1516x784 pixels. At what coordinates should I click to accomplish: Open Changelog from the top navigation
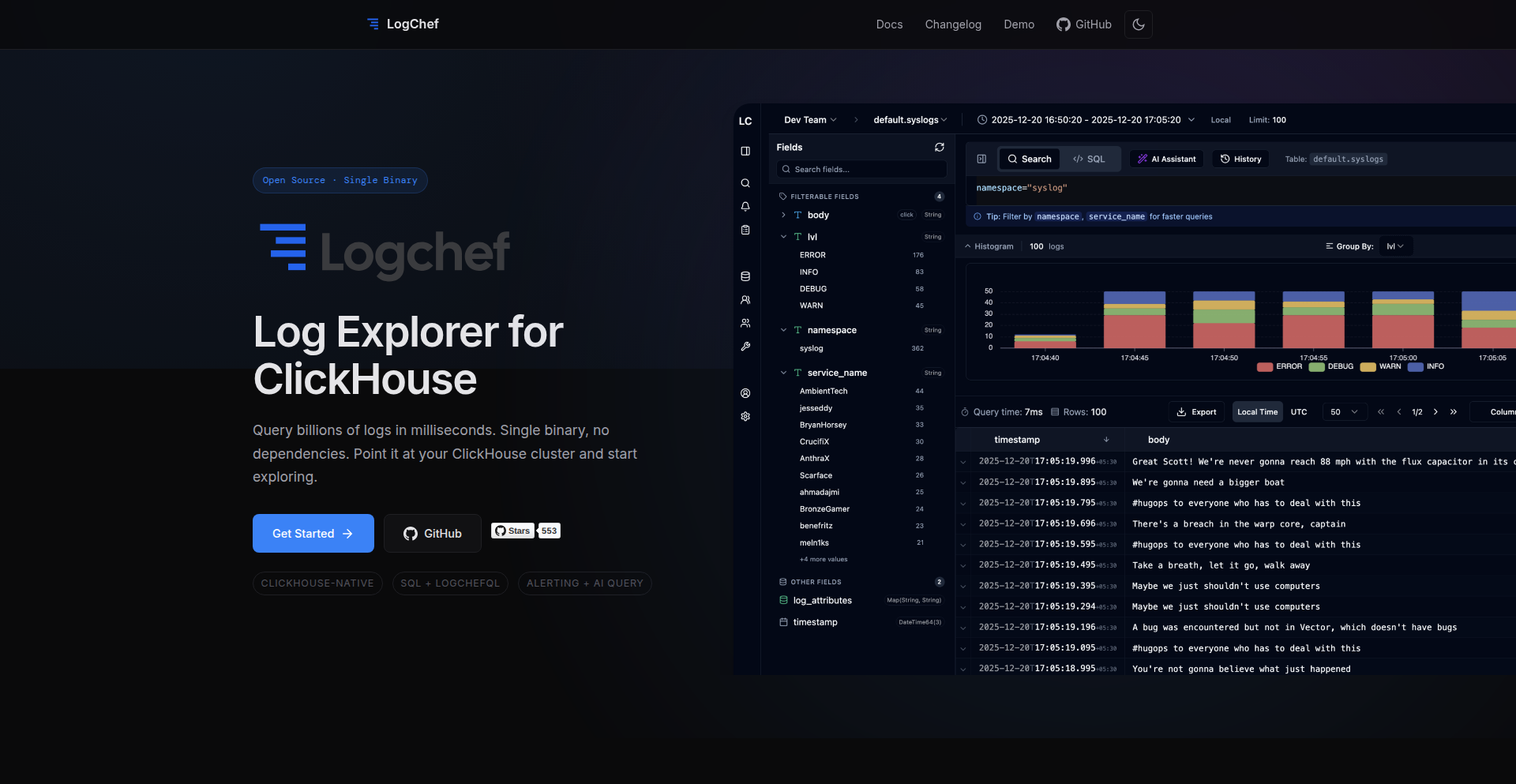(x=953, y=24)
